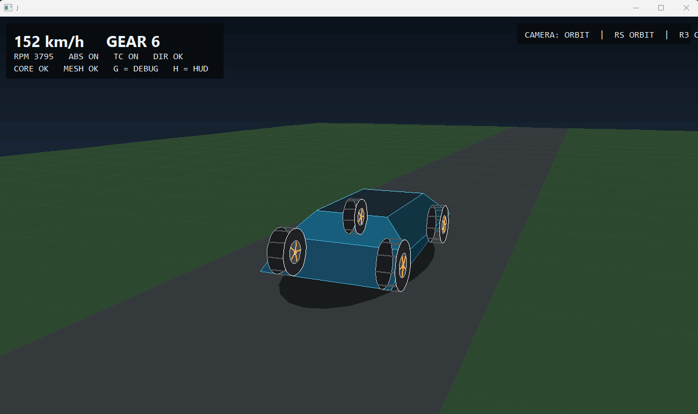698x414 pixels.
Task: Click the GEAR 6 indicator
Action: [133, 42]
